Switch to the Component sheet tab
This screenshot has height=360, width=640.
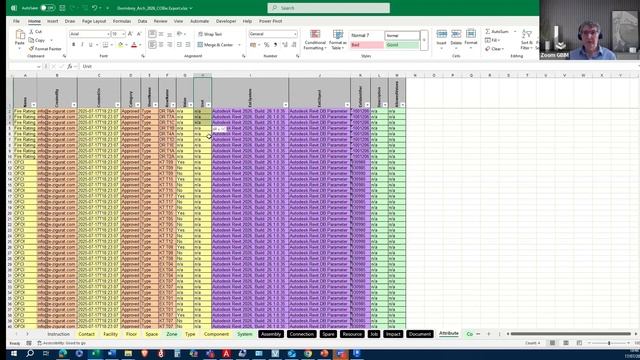click(x=216, y=334)
